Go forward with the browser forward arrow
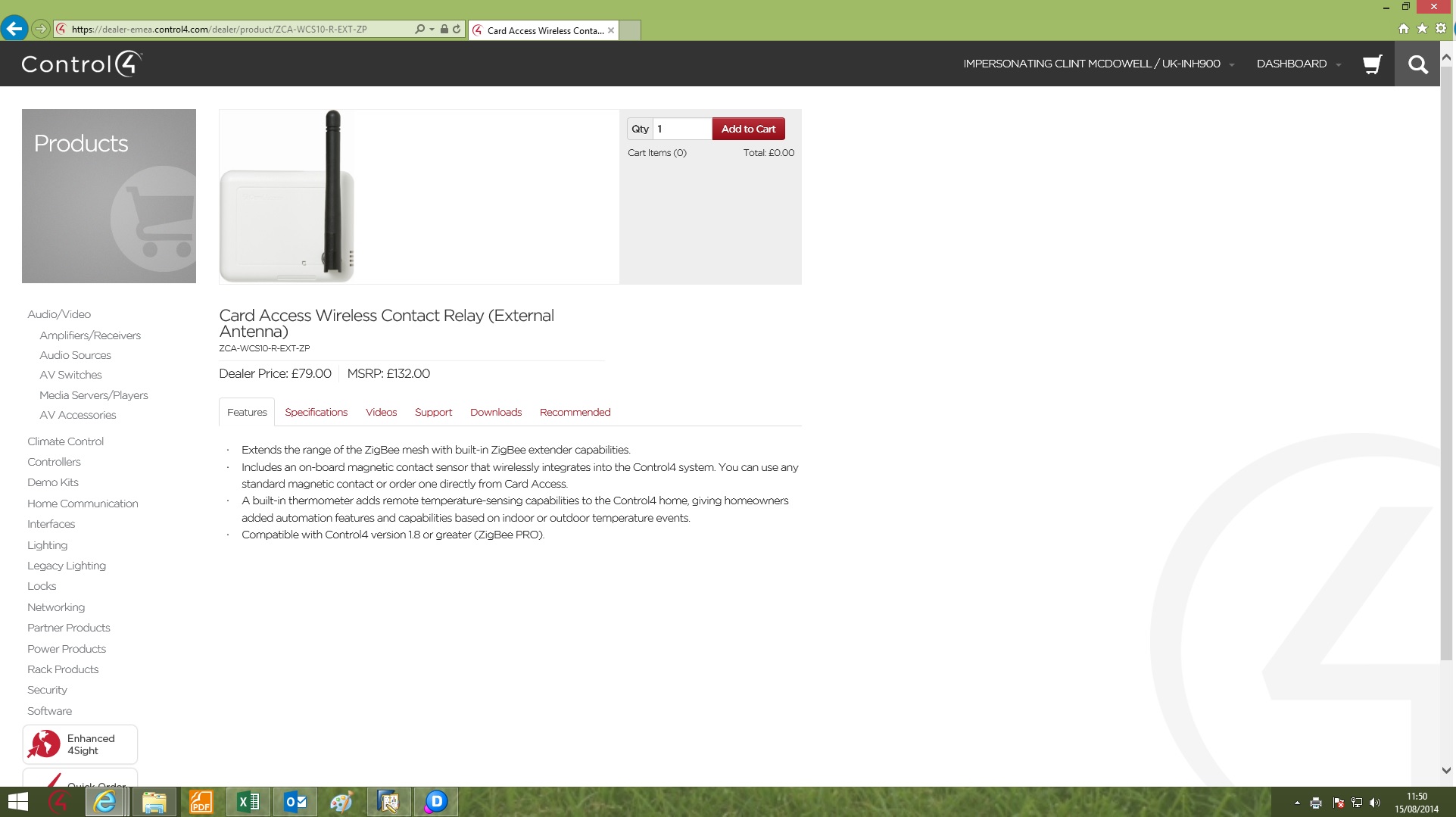 coord(41,29)
